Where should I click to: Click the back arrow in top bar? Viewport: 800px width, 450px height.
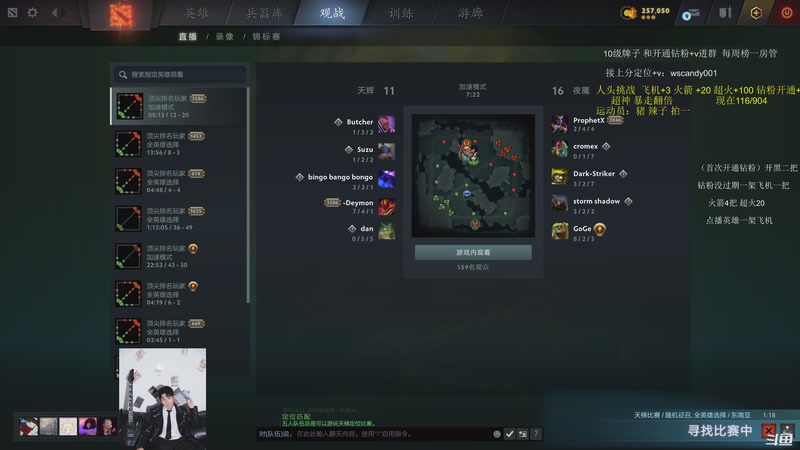pos(55,12)
